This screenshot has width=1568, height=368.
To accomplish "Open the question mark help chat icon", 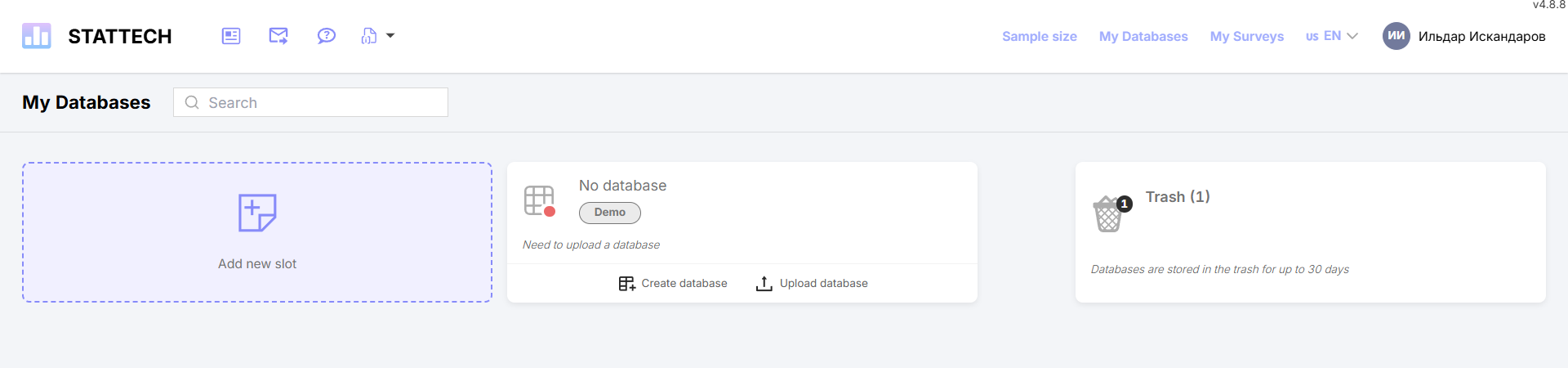I will pyautogui.click(x=326, y=36).
